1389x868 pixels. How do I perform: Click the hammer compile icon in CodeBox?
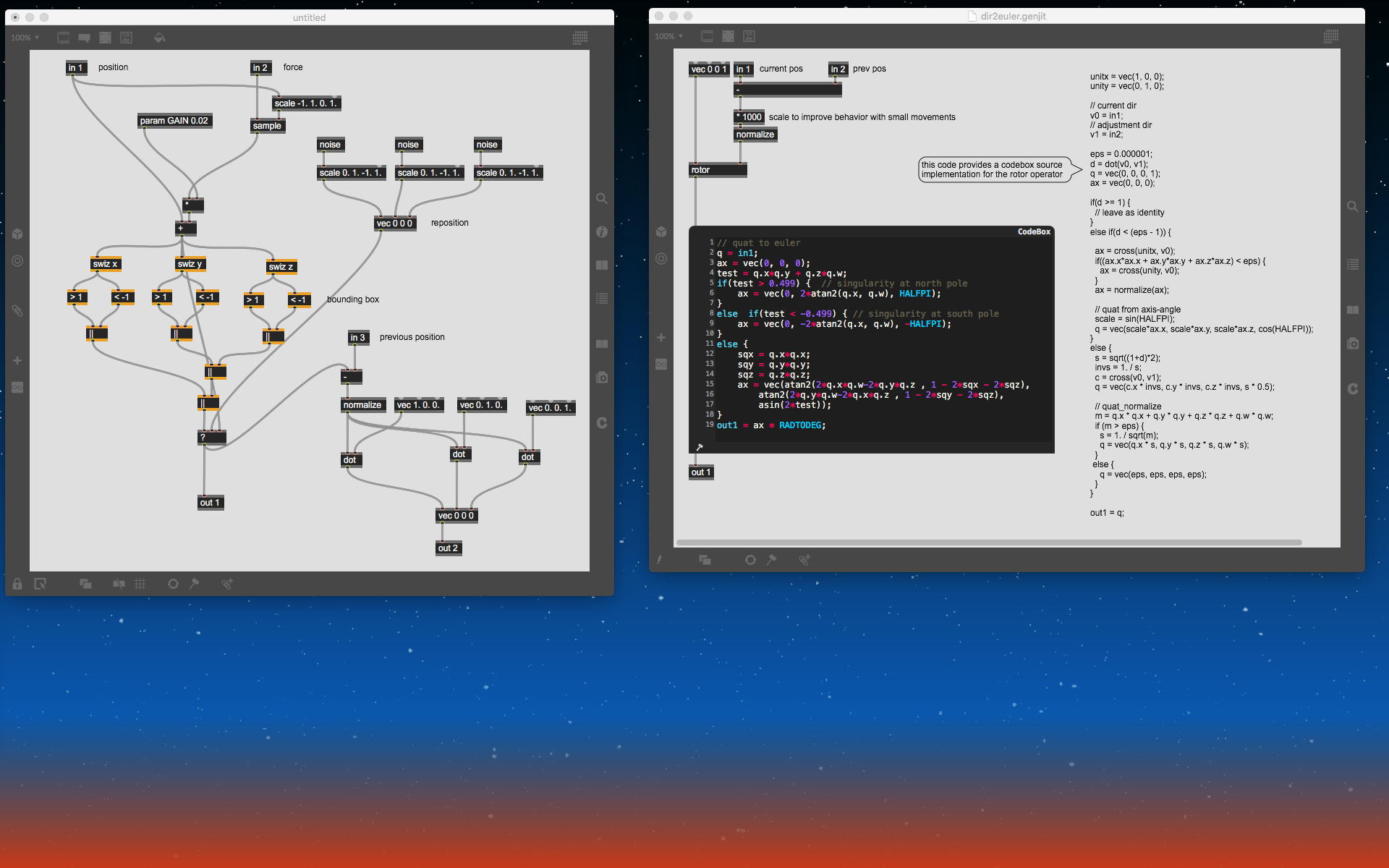pos(700,447)
